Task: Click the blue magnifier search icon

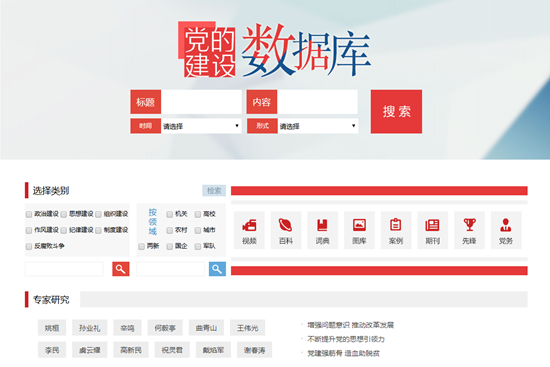Action: point(217,269)
